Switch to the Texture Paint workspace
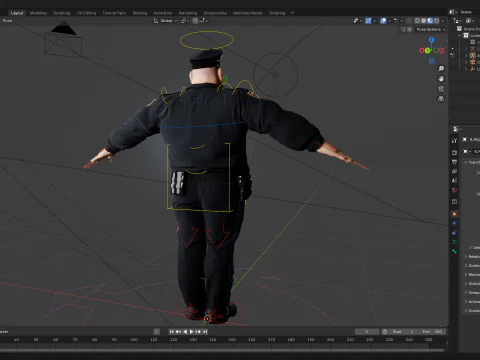480x360 pixels. click(114, 13)
